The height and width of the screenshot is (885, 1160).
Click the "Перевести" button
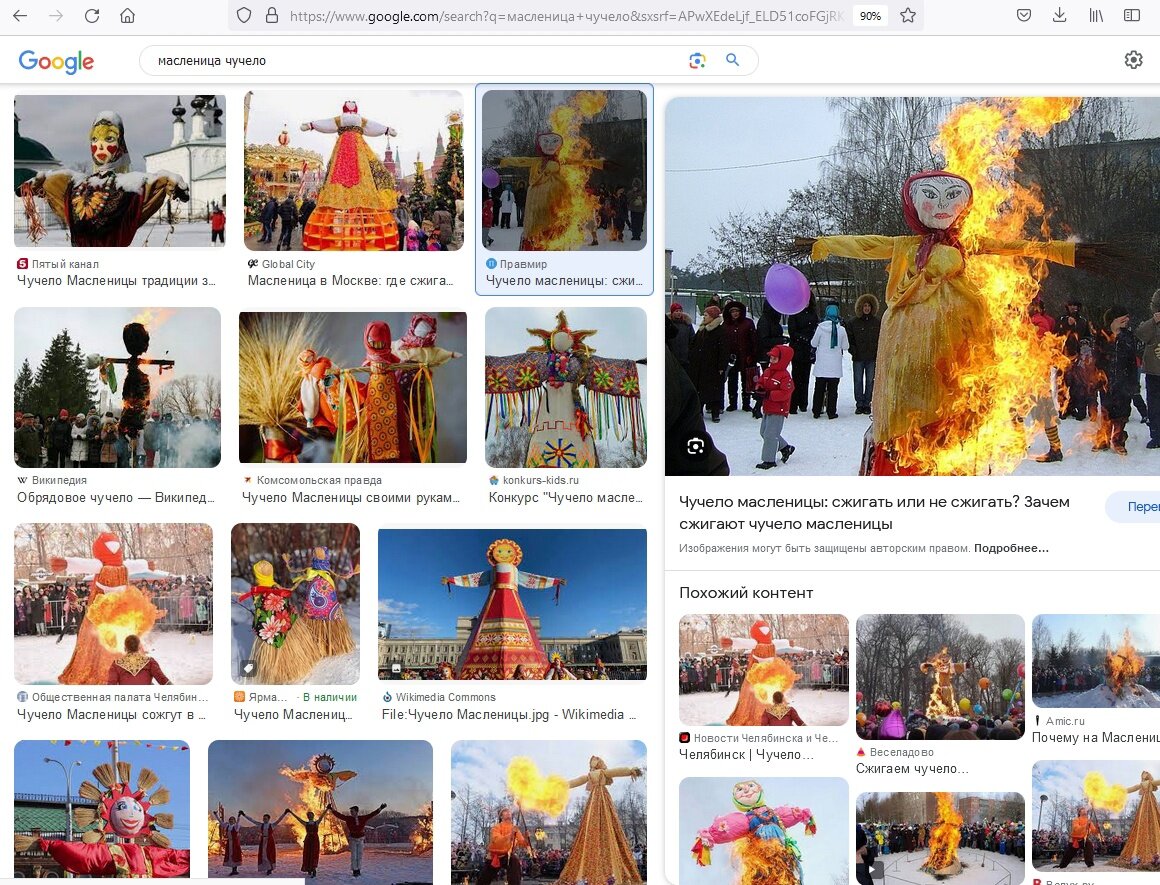[x=1140, y=507]
